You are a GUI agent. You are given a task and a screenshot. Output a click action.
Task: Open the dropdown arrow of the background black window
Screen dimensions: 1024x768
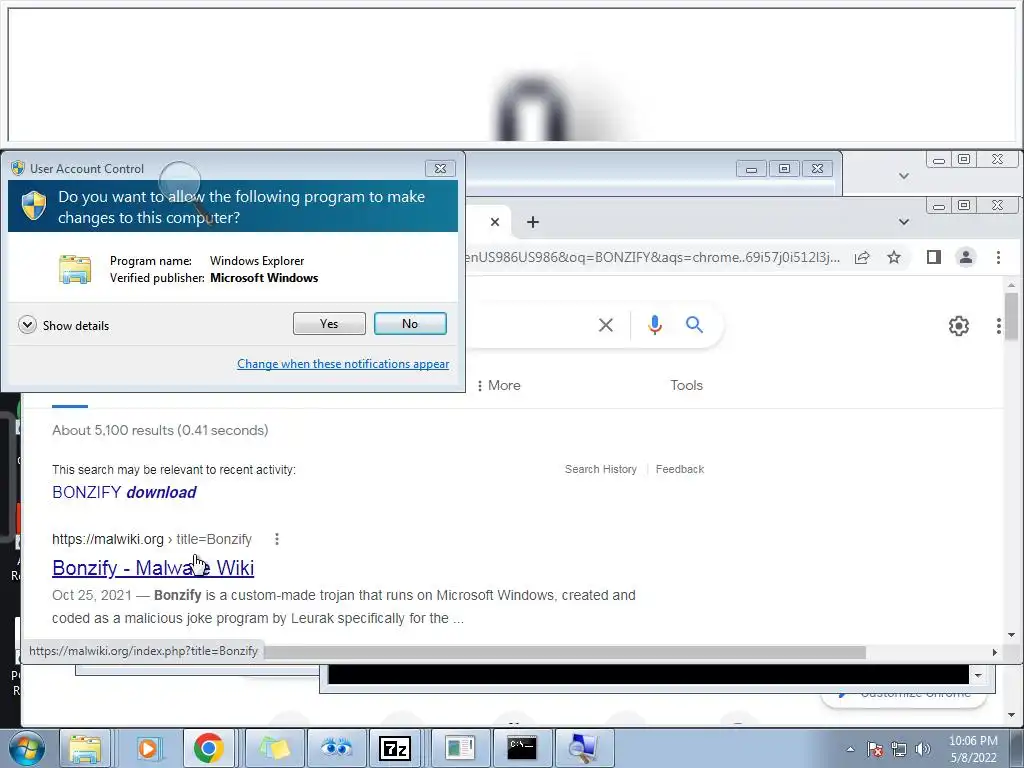coord(978,675)
